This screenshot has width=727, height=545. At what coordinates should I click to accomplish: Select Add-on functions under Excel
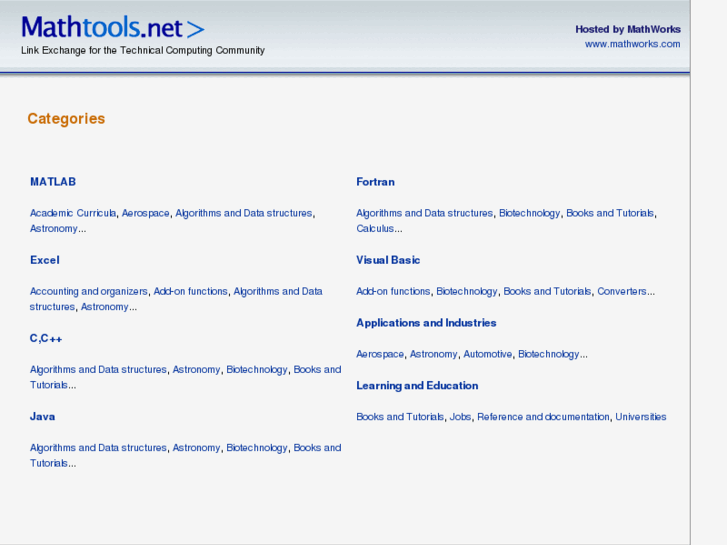click(191, 291)
